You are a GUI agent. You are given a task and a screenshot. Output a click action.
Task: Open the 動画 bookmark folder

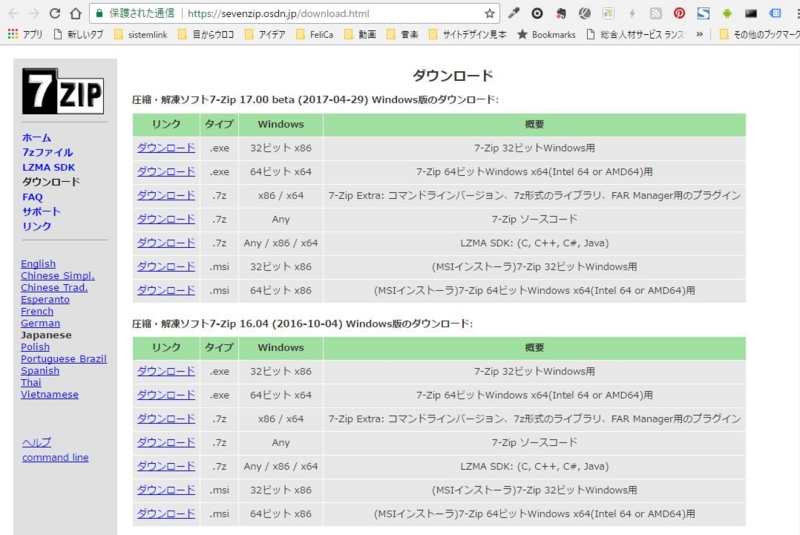click(360, 34)
